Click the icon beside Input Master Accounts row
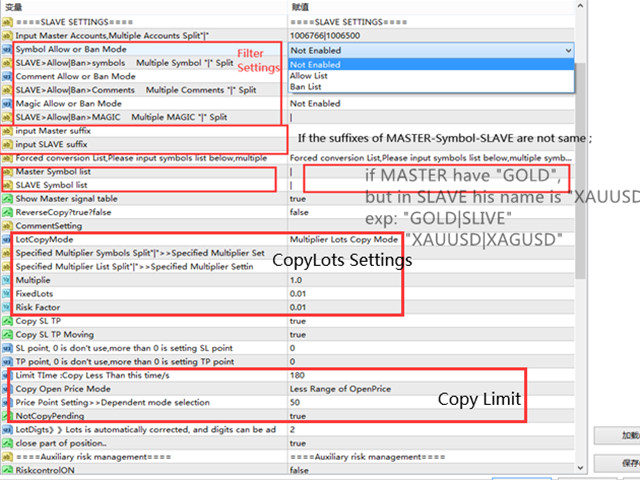Image resolution: width=640 pixels, height=480 pixels. tap(7, 36)
